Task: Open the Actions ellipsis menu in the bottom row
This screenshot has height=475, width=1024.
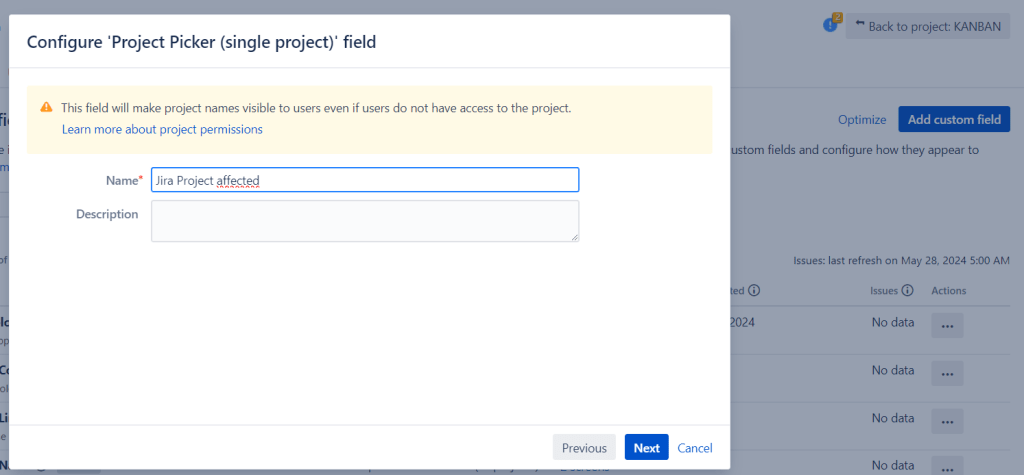Action: [947, 466]
